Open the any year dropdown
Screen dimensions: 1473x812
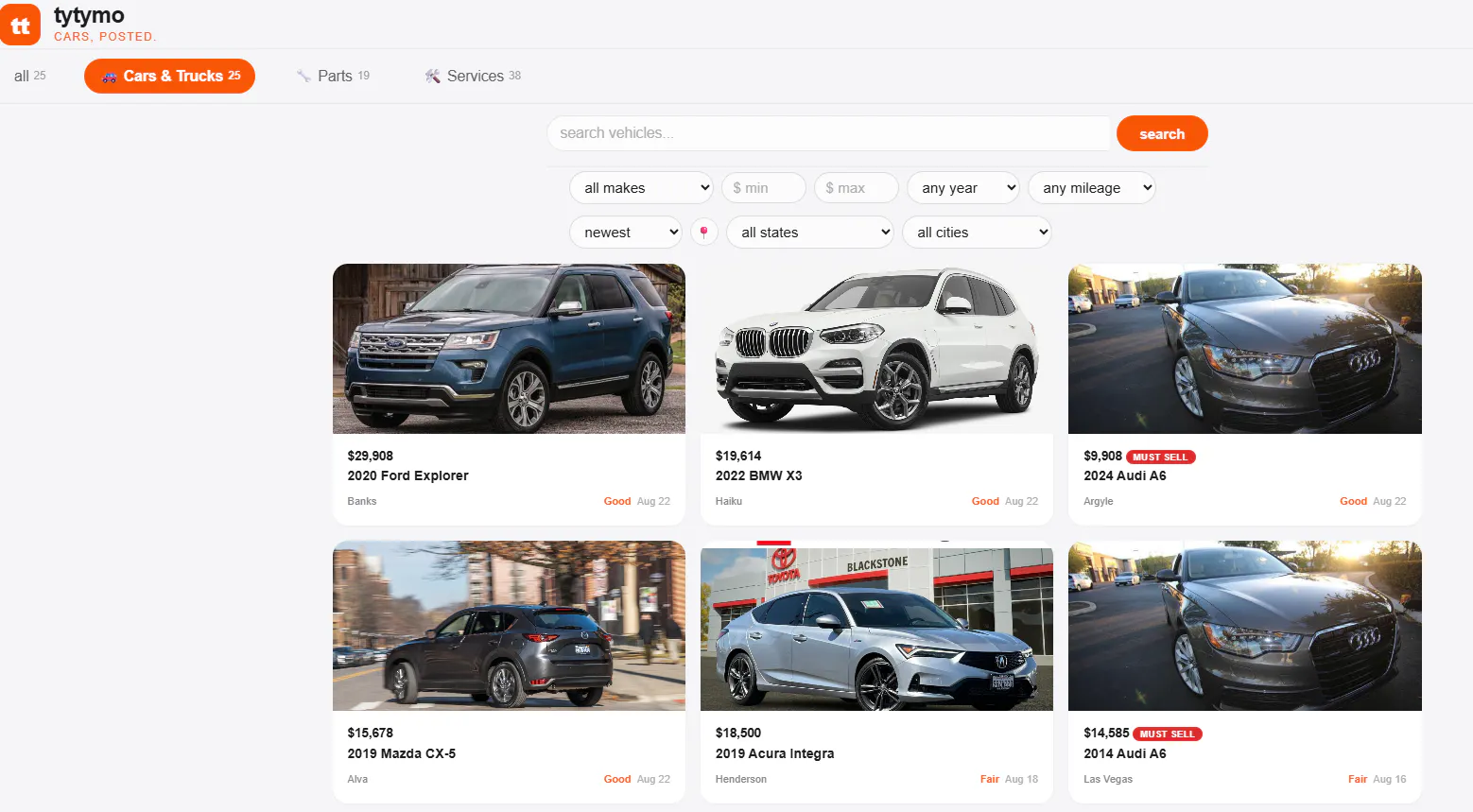pos(963,187)
